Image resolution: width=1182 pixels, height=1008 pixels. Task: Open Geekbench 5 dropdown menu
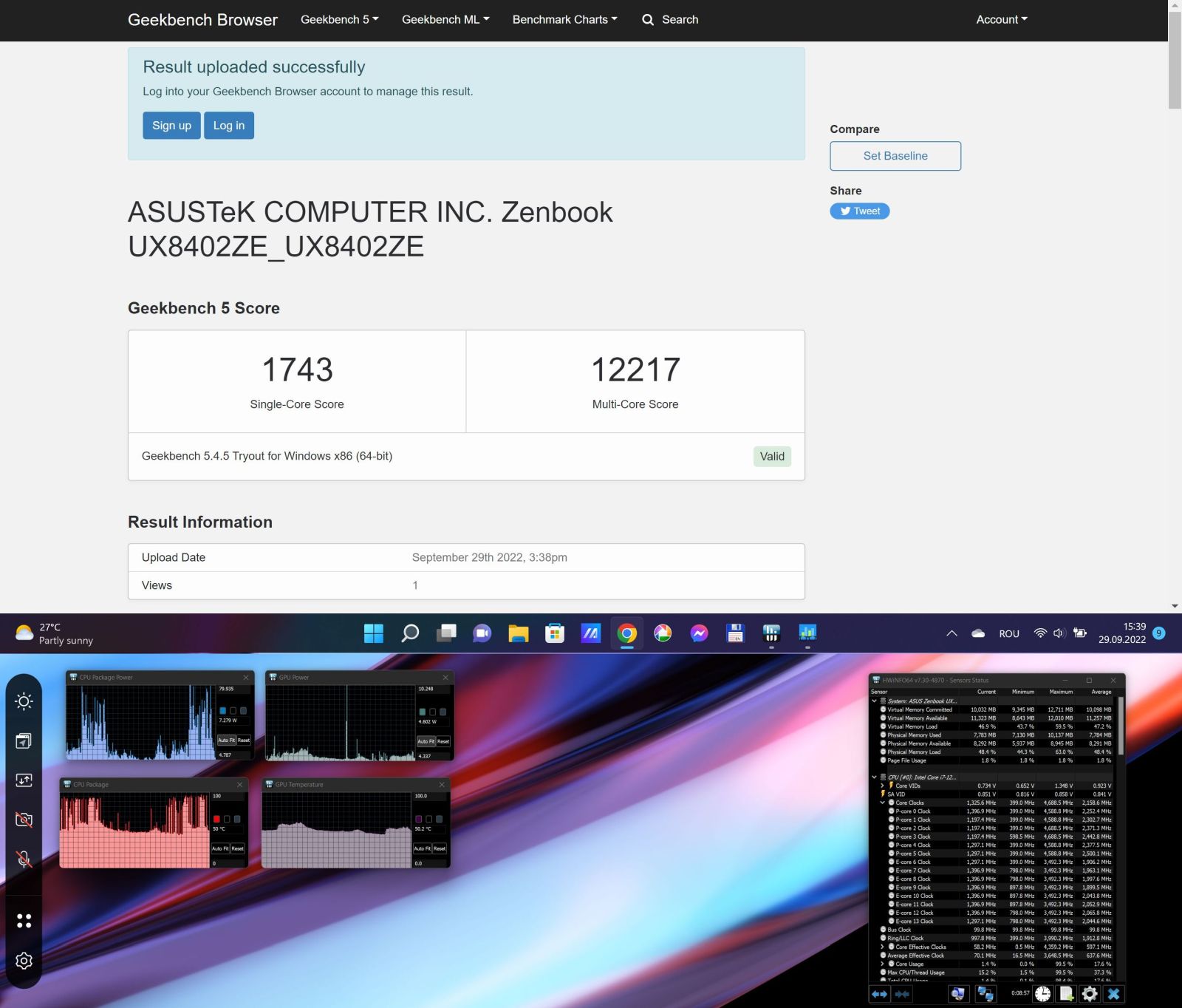tap(339, 20)
